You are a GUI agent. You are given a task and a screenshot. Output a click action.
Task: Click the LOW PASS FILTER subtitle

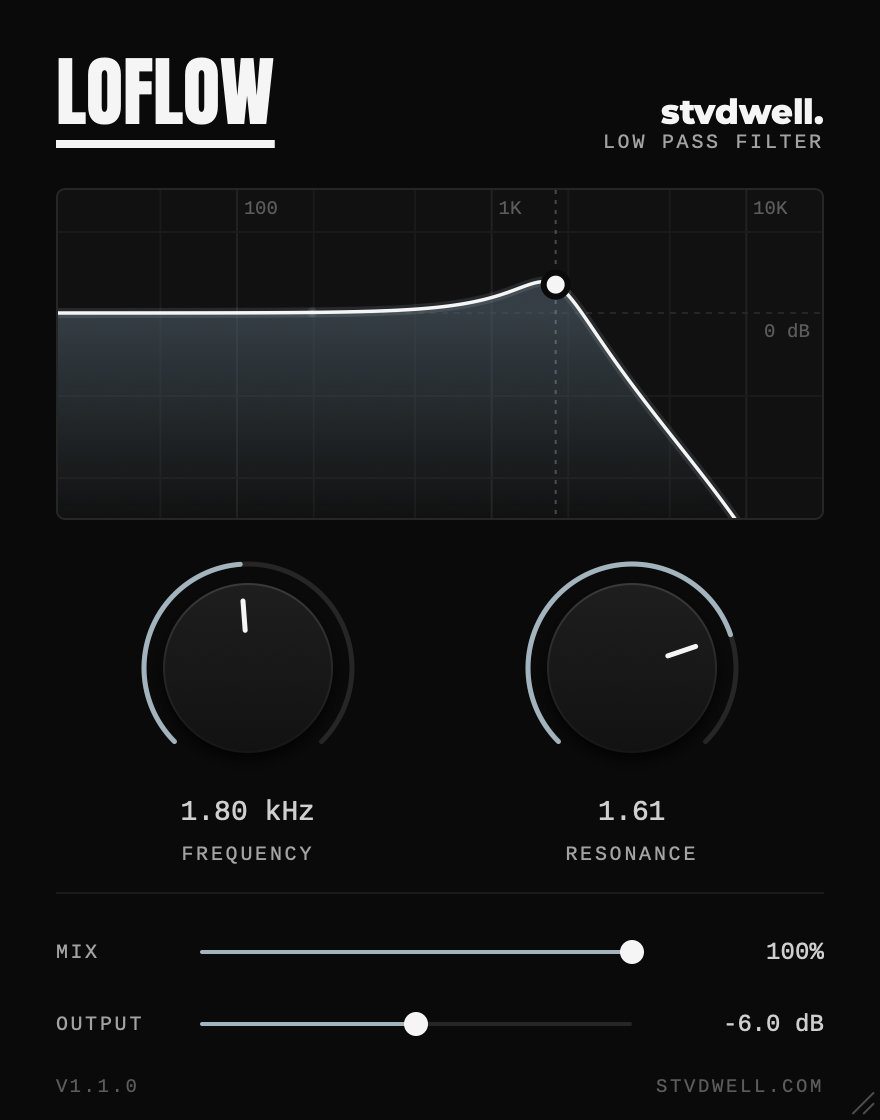pos(713,141)
